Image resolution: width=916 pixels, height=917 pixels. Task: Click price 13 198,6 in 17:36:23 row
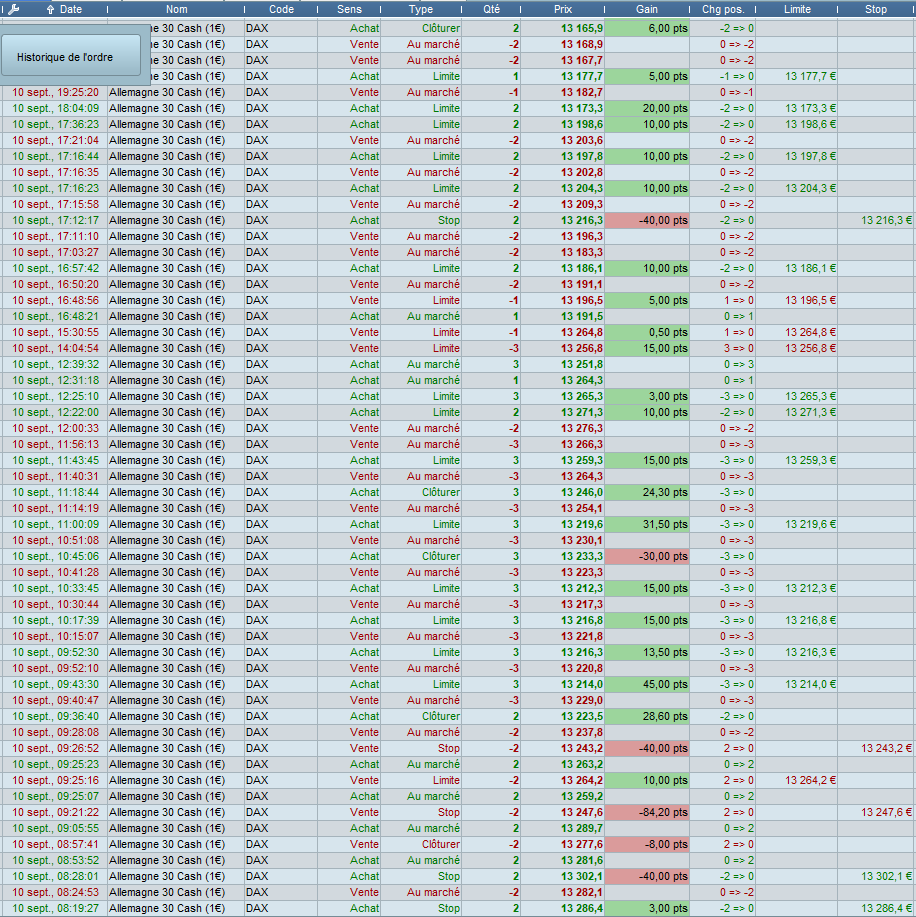581,124
